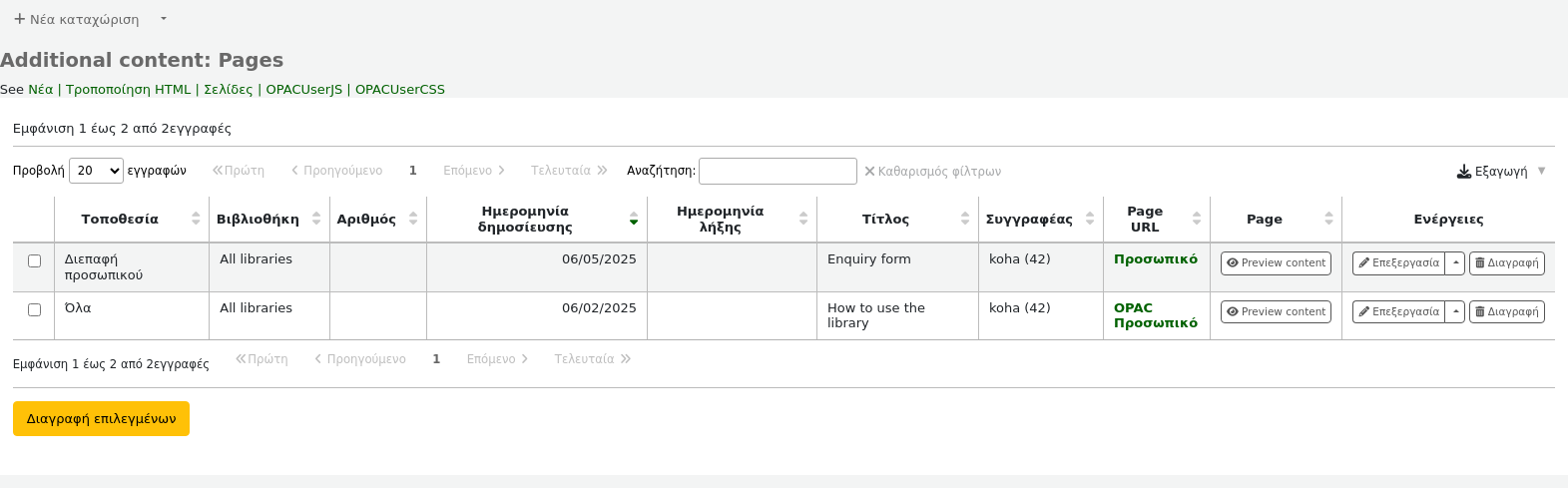Go to the Νέα content section
Image resolution: width=1568 pixels, height=488 pixels.
coord(40,90)
